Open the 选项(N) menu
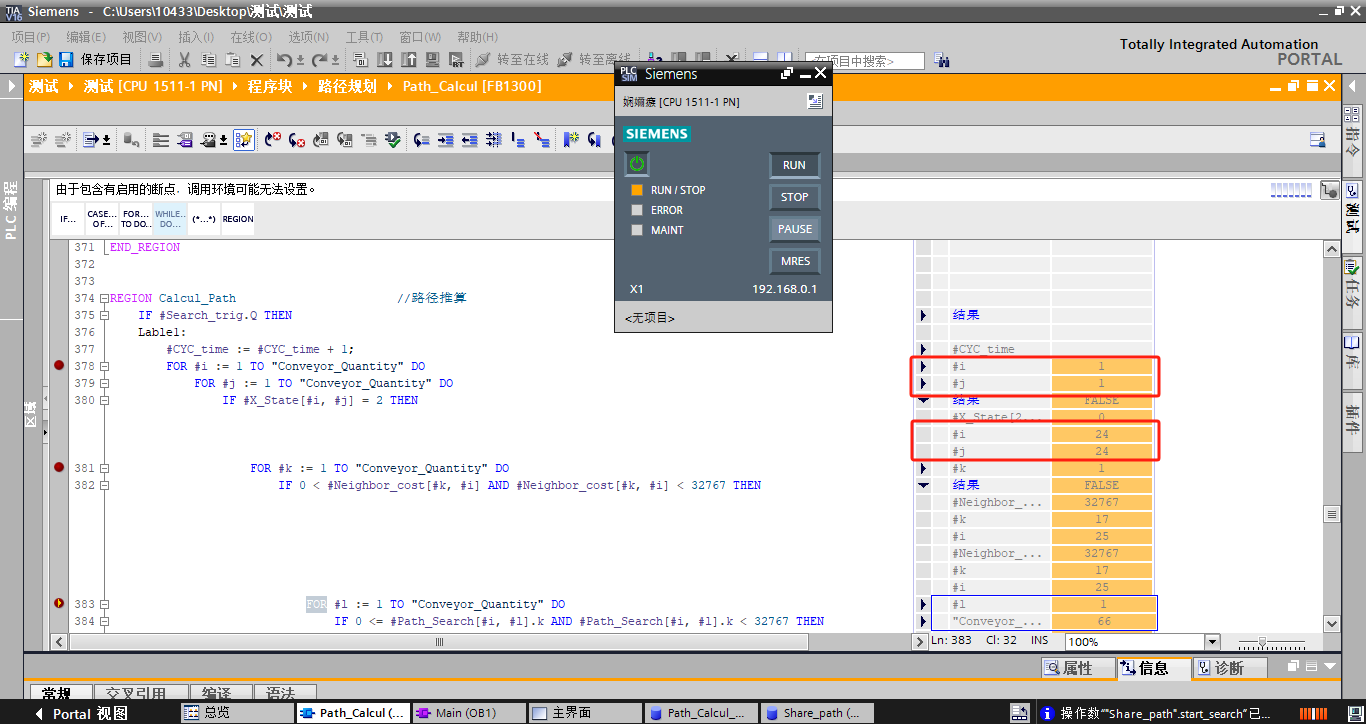1366x724 pixels. point(309,37)
